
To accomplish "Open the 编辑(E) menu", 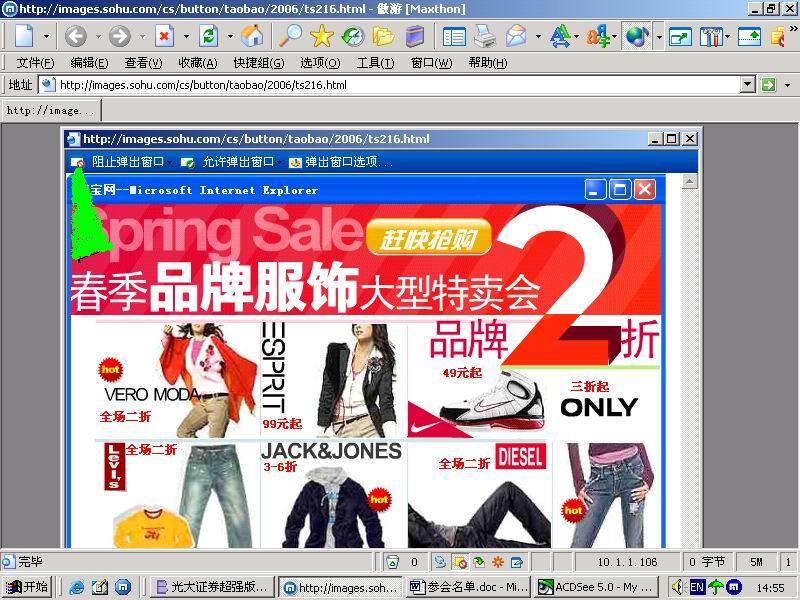I will pyautogui.click(x=89, y=63).
